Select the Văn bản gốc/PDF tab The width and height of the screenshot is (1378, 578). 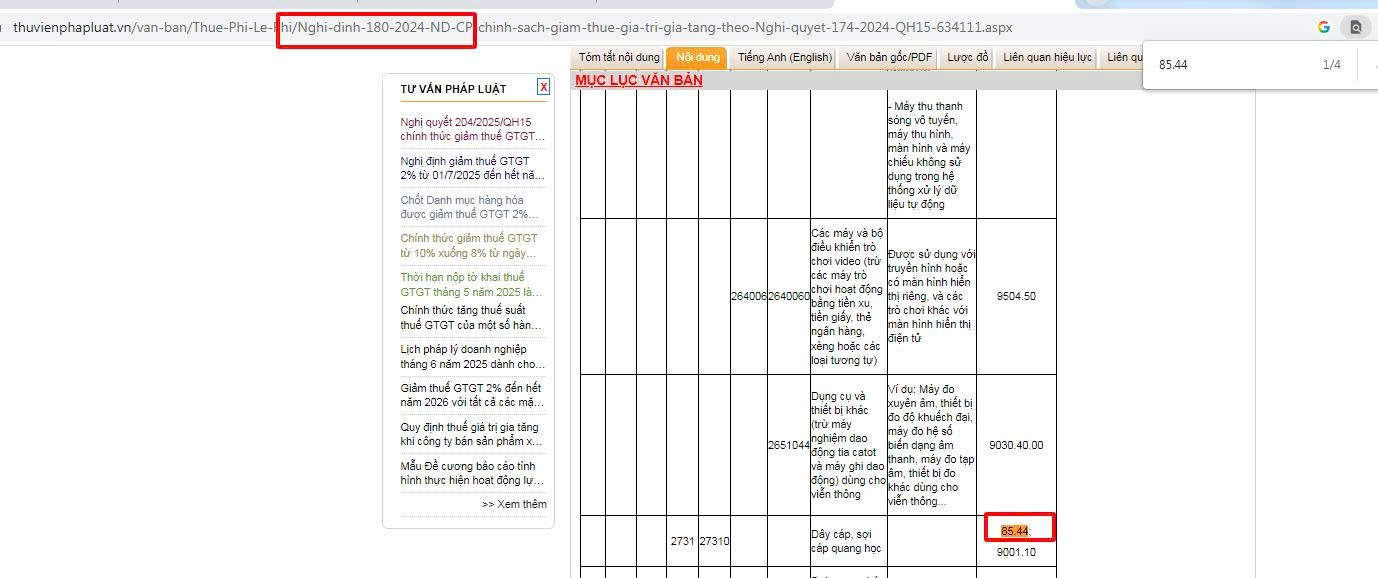(x=889, y=57)
